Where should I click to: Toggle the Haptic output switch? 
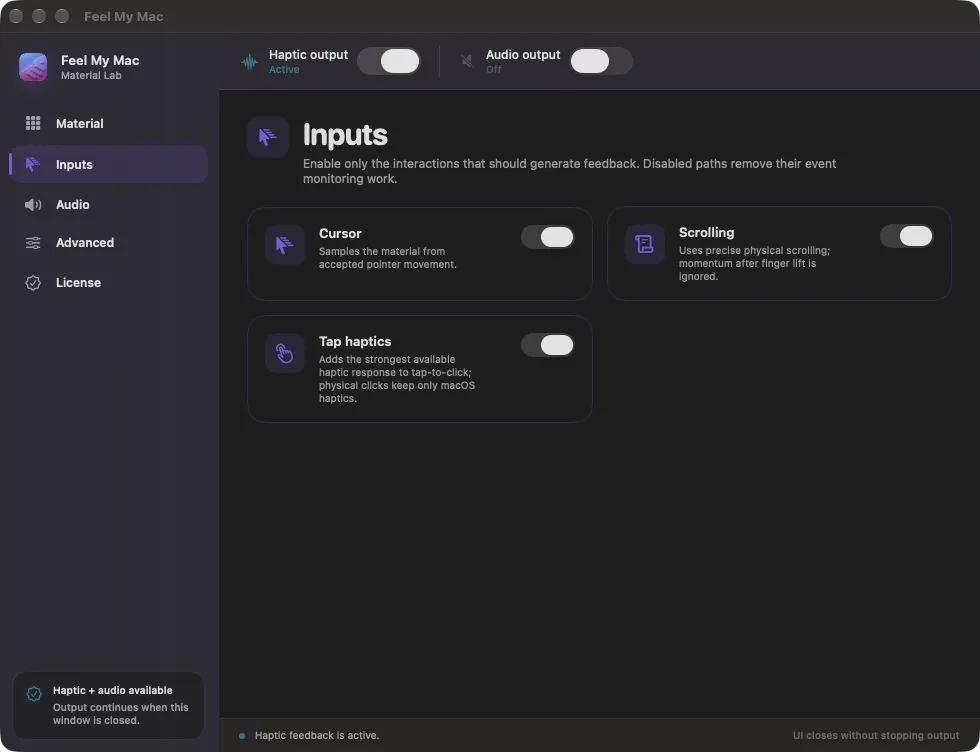point(389,61)
